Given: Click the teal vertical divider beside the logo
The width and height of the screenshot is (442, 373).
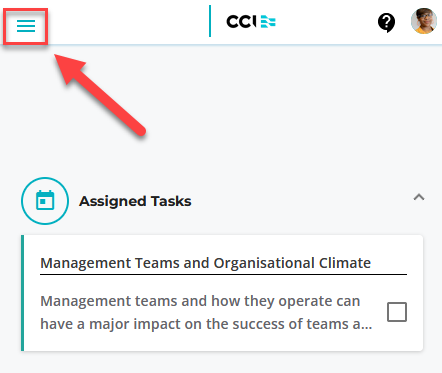Looking at the screenshot, I should click(210, 21).
